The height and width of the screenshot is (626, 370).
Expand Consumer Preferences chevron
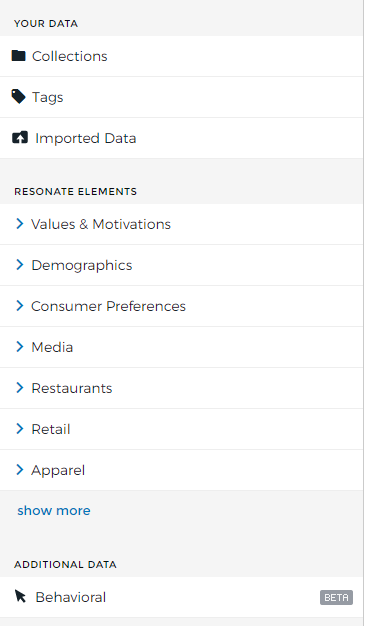pyautogui.click(x=20, y=306)
